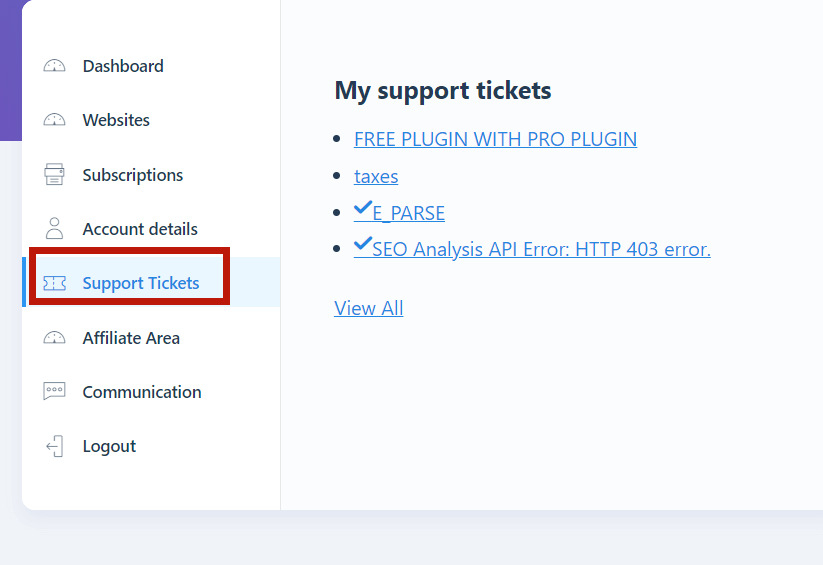The image size is (823, 565).
Task: Click the checkmark beside SEO Analysis ticket
Action: [x=363, y=244]
